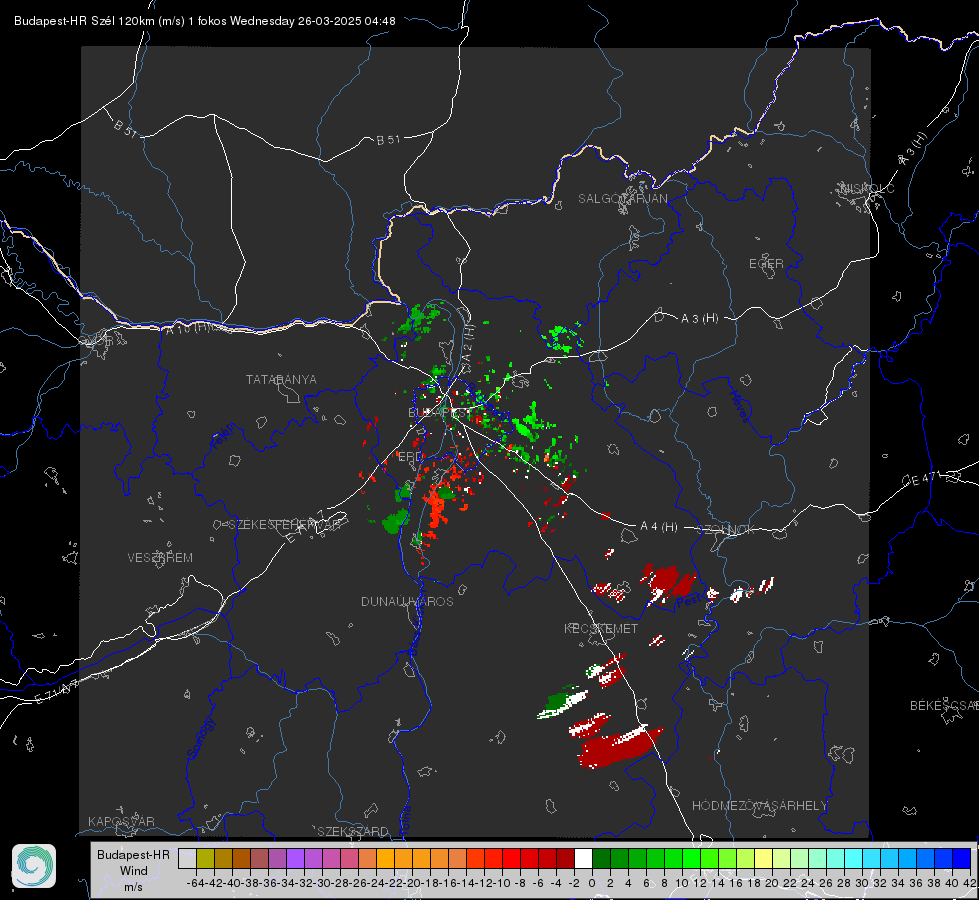Click the m/s unit label in legend
The width and height of the screenshot is (979, 900).
coord(133,887)
